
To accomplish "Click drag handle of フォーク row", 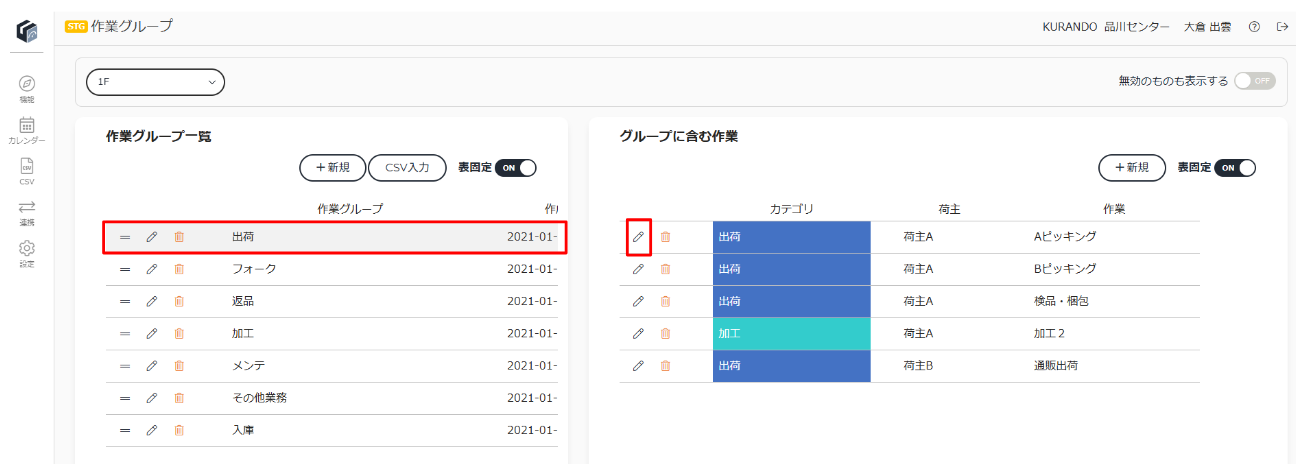I will pyautogui.click(x=125, y=269).
